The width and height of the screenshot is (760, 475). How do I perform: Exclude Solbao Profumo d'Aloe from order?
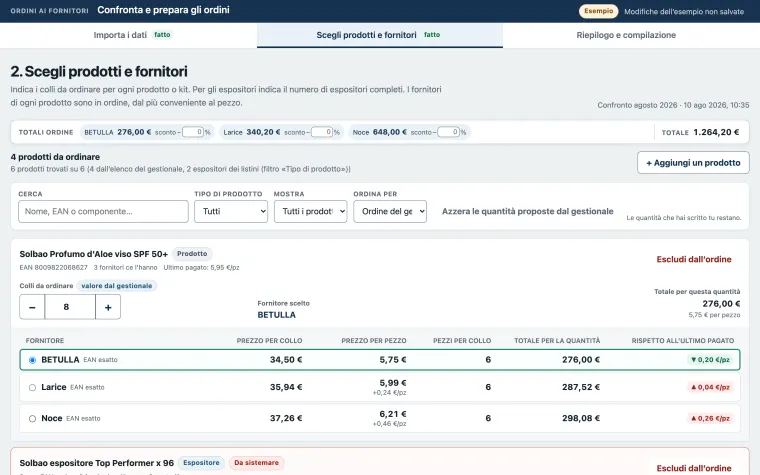pyautogui.click(x=694, y=259)
